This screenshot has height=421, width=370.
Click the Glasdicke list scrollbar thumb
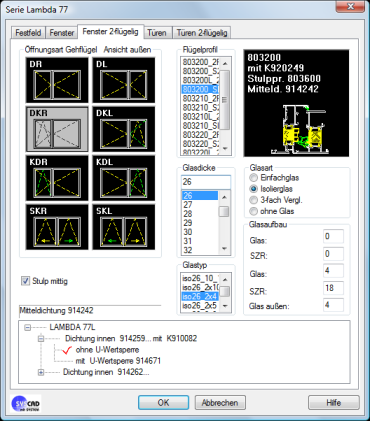224,211
